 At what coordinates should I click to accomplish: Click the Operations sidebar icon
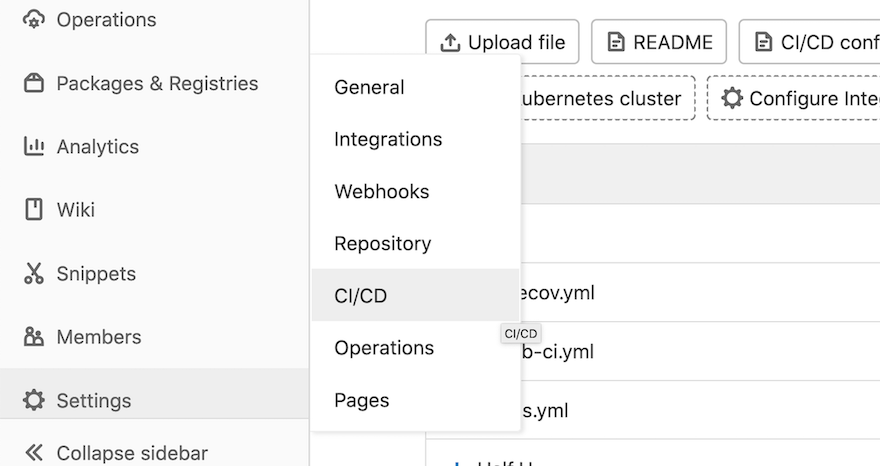pyautogui.click(x=34, y=19)
